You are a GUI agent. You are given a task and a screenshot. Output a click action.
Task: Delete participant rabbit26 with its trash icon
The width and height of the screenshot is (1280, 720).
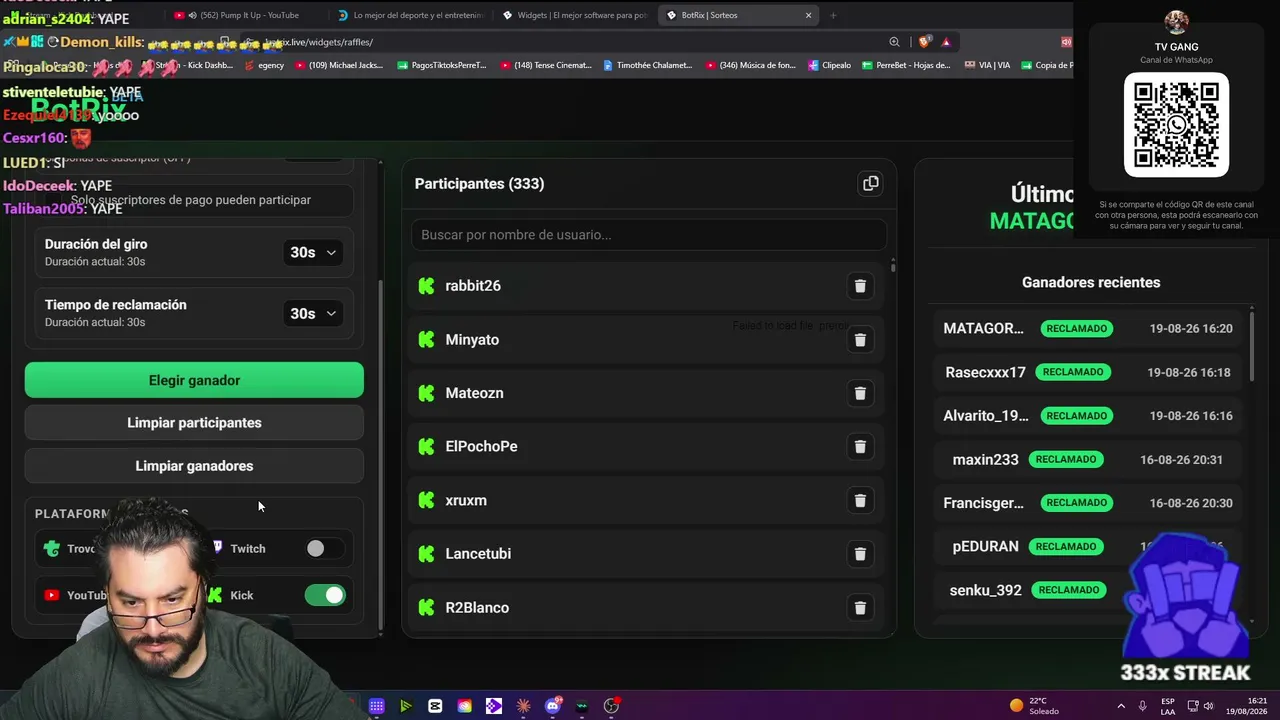860,286
